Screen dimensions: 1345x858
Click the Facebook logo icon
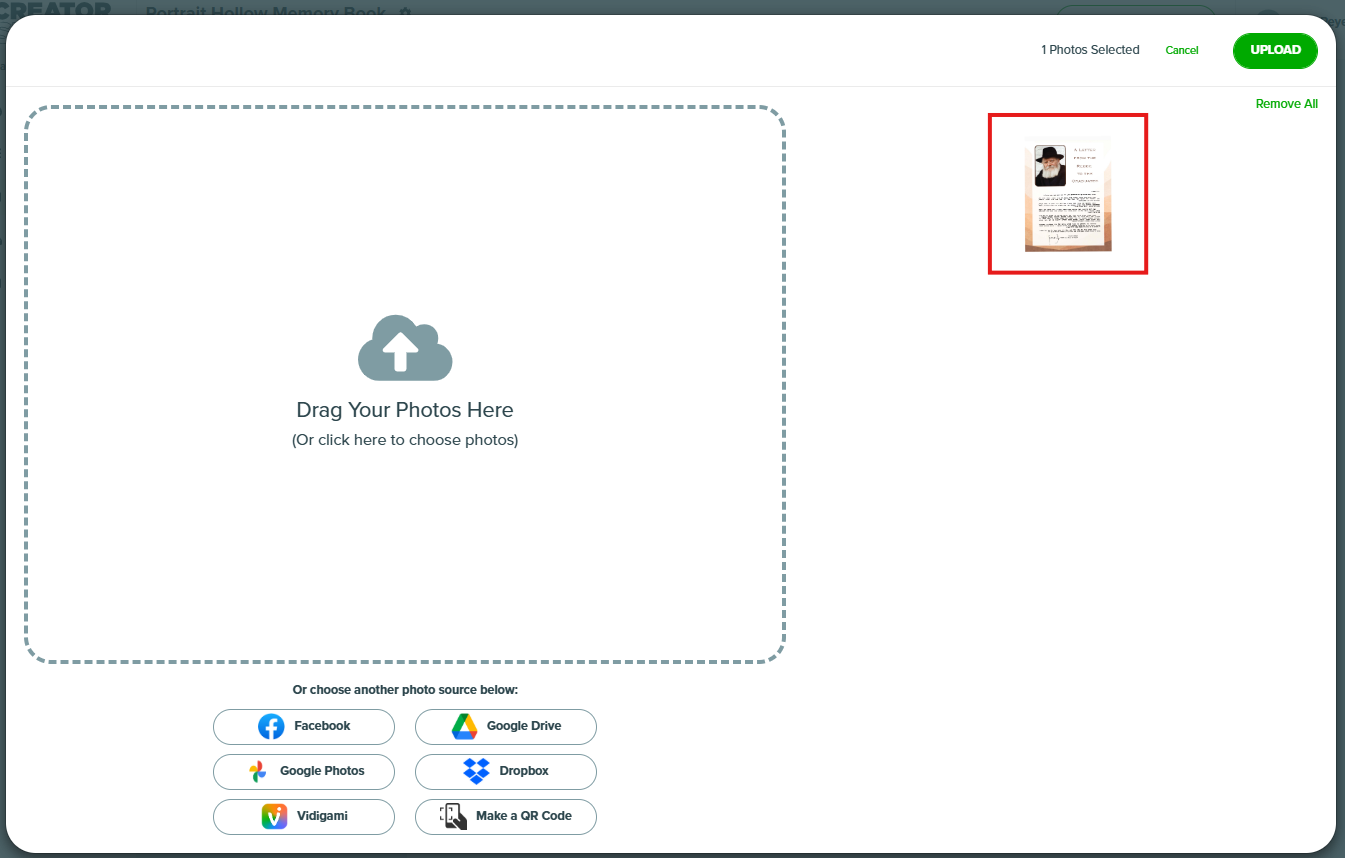271,726
